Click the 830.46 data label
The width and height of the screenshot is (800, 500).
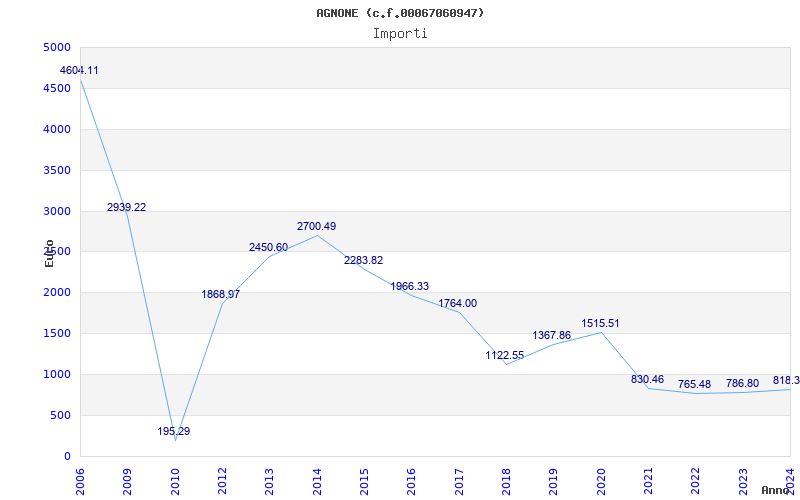(x=647, y=379)
